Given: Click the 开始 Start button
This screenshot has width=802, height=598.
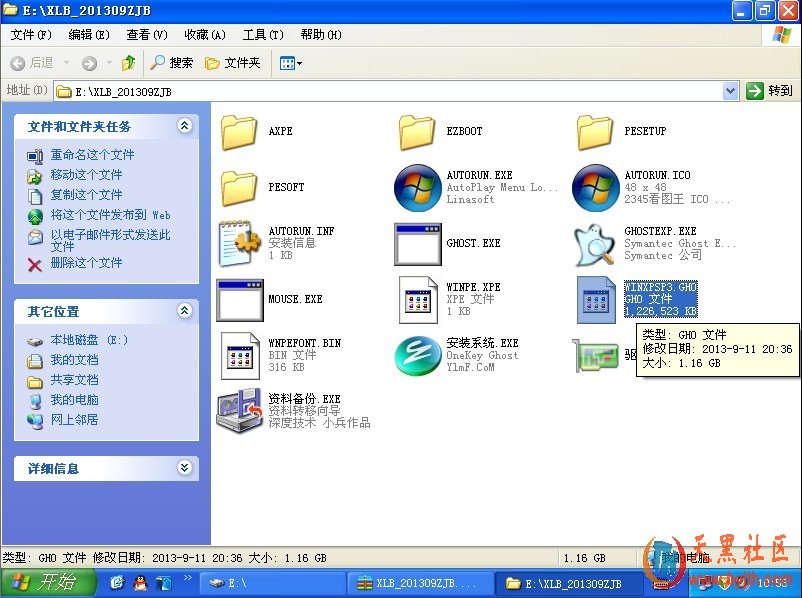Looking at the screenshot, I should [48, 582].
